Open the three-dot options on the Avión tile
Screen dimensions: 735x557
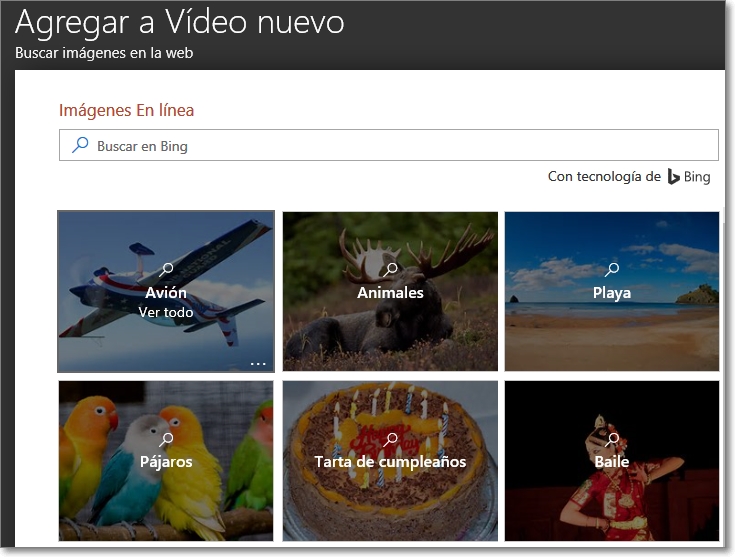click(258, 364)
